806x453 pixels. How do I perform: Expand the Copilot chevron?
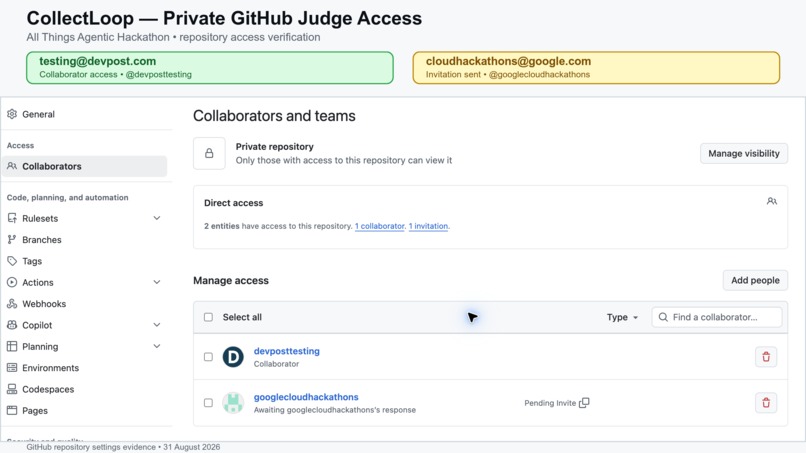(x=157, y=325)
